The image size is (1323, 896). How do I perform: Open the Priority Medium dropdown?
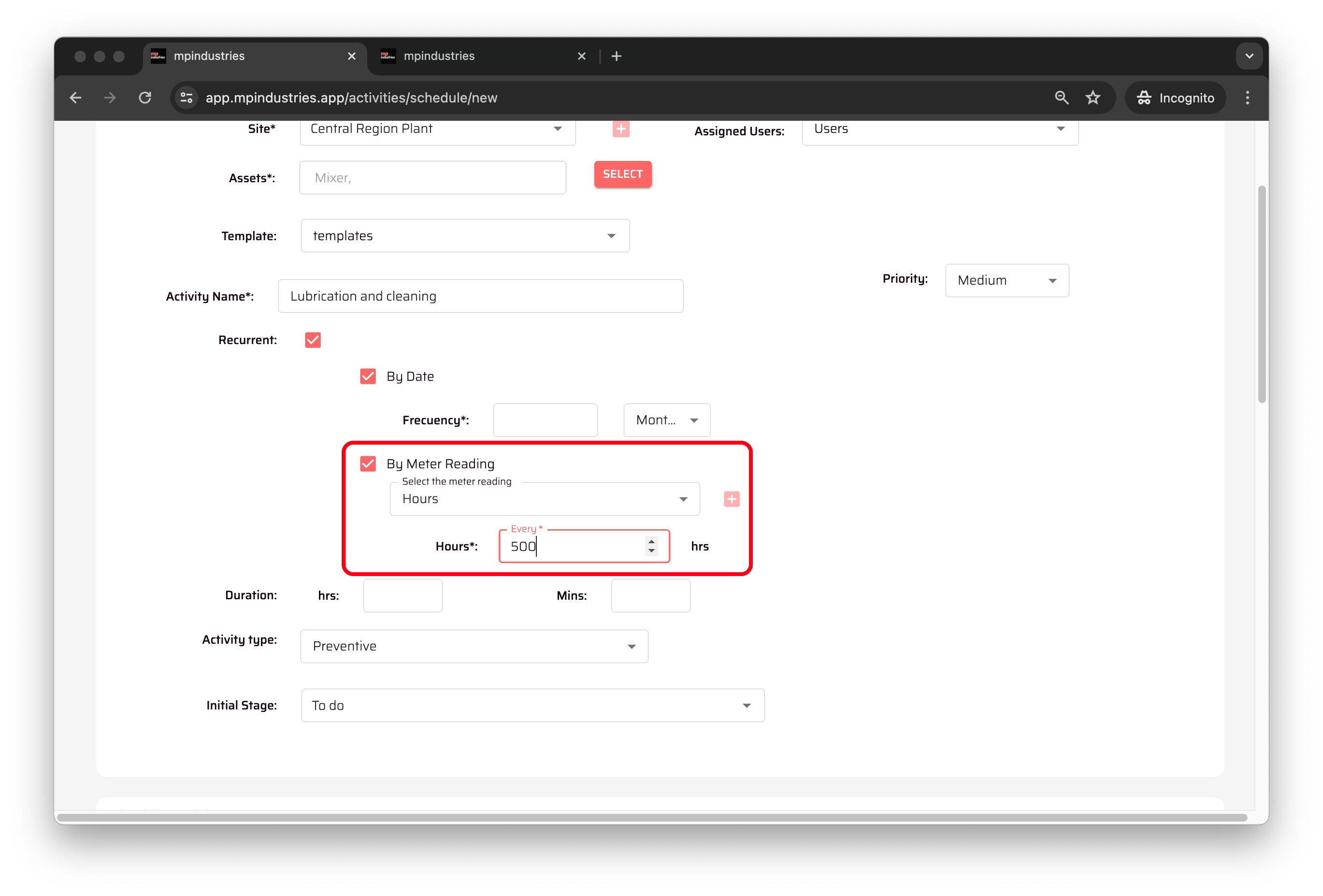(1007, 281)
